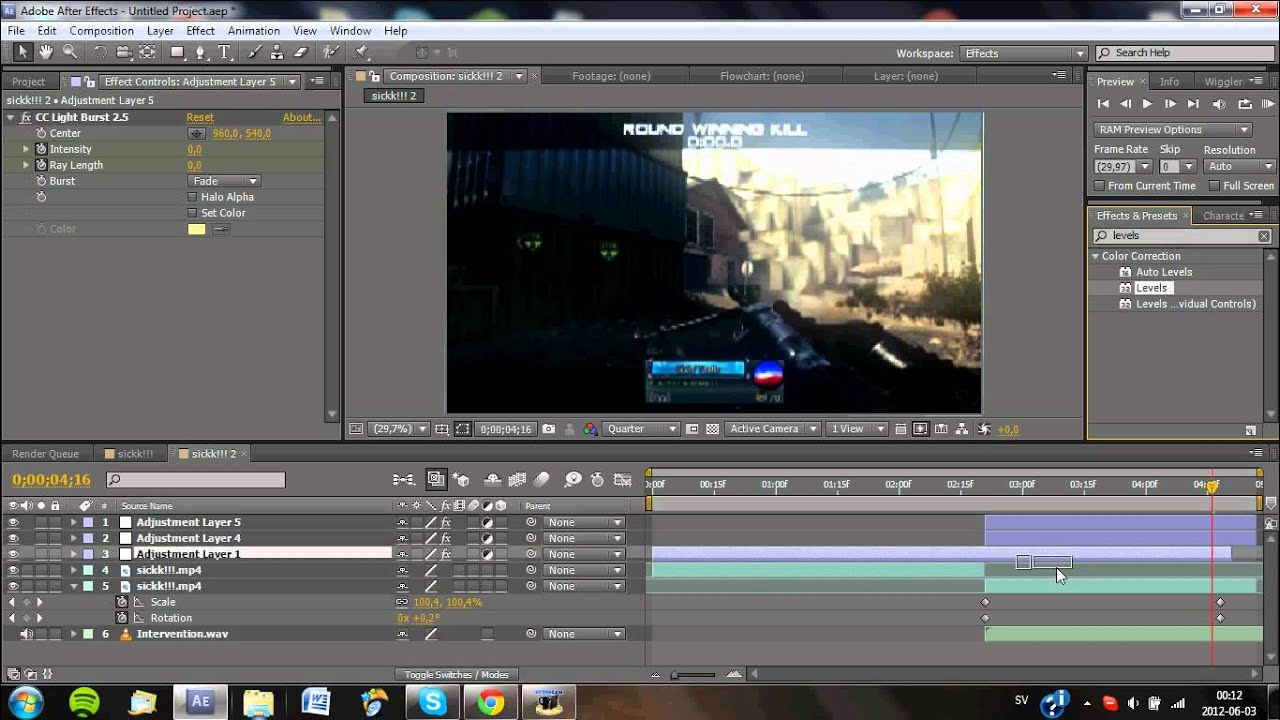
Task: Switch to Render Queue tab
Action: click(45, 454)
